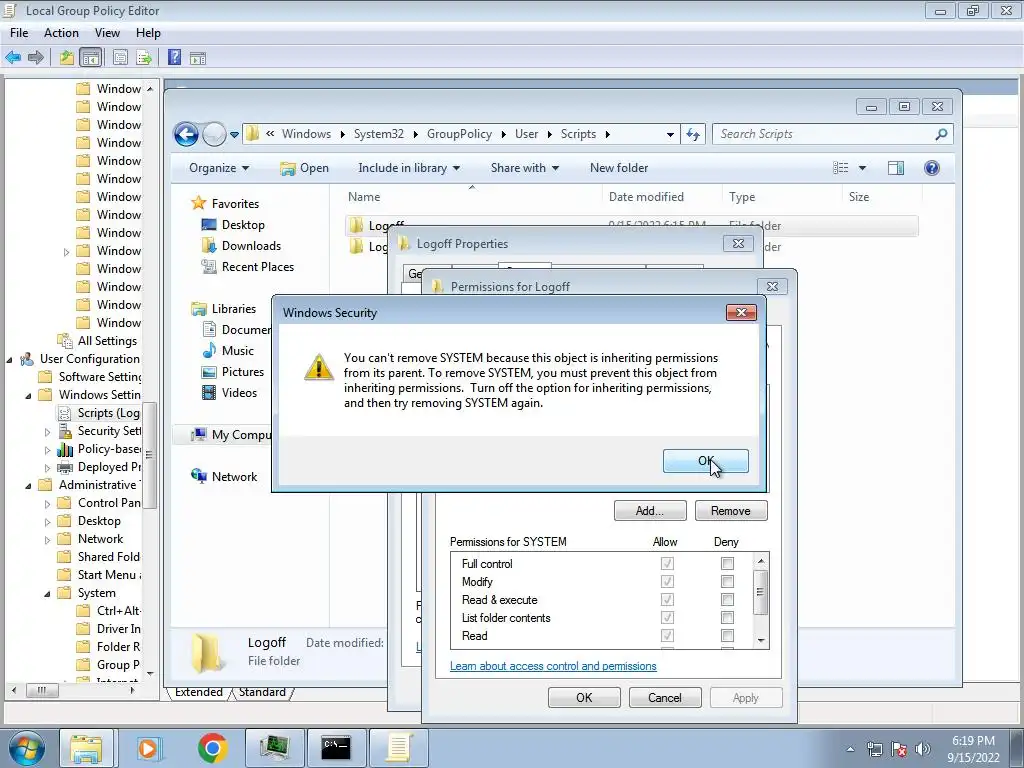The width and height of the screenshot is (1024, 768).
Task: Click the Forward arrow in Group Policy toolbar
Action: tap(36, 57)
